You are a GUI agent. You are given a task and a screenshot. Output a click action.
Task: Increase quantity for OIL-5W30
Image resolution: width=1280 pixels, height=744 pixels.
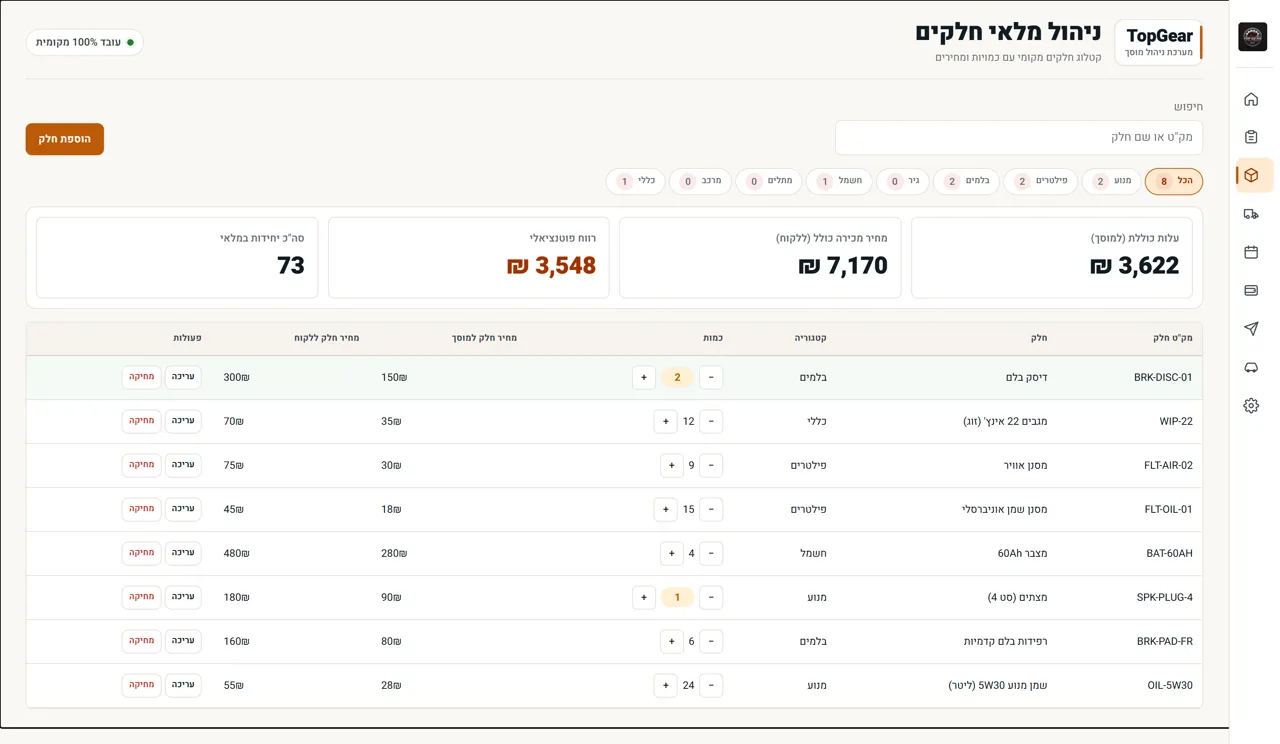666,685
